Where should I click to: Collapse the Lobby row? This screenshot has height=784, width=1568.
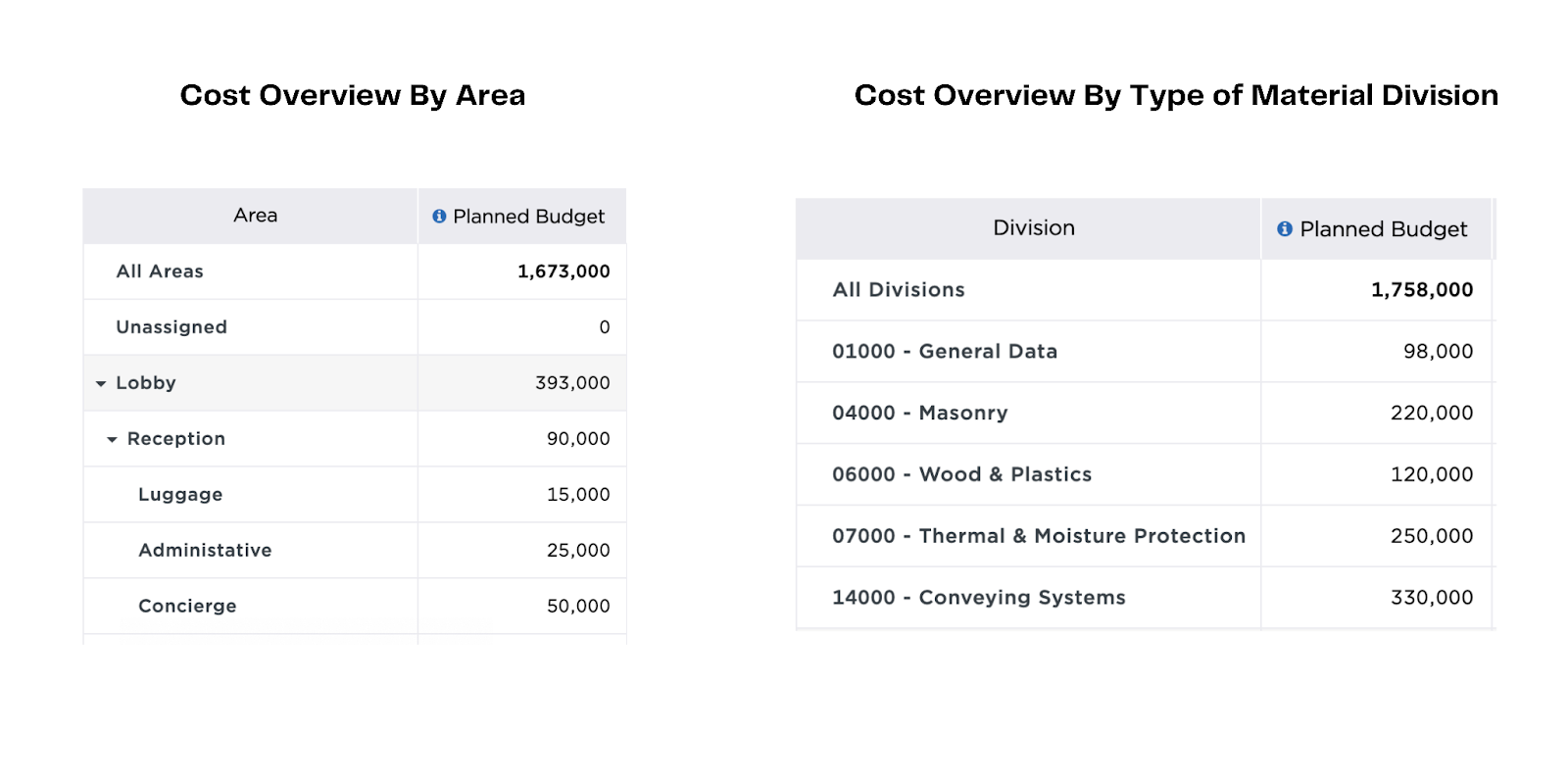101,383
